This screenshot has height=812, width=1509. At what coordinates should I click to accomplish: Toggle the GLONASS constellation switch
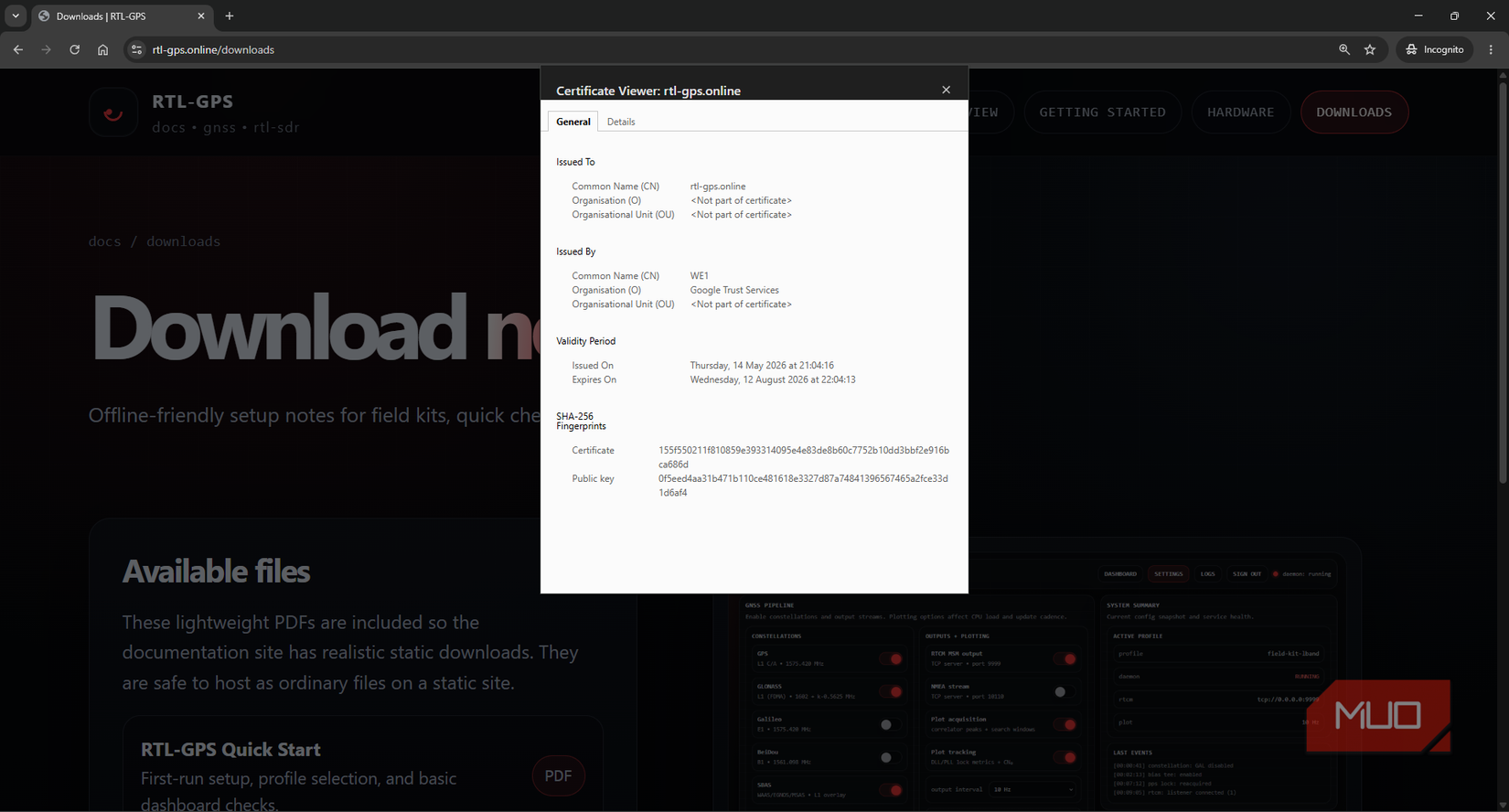pyautogui.click(x=890, y=691)
